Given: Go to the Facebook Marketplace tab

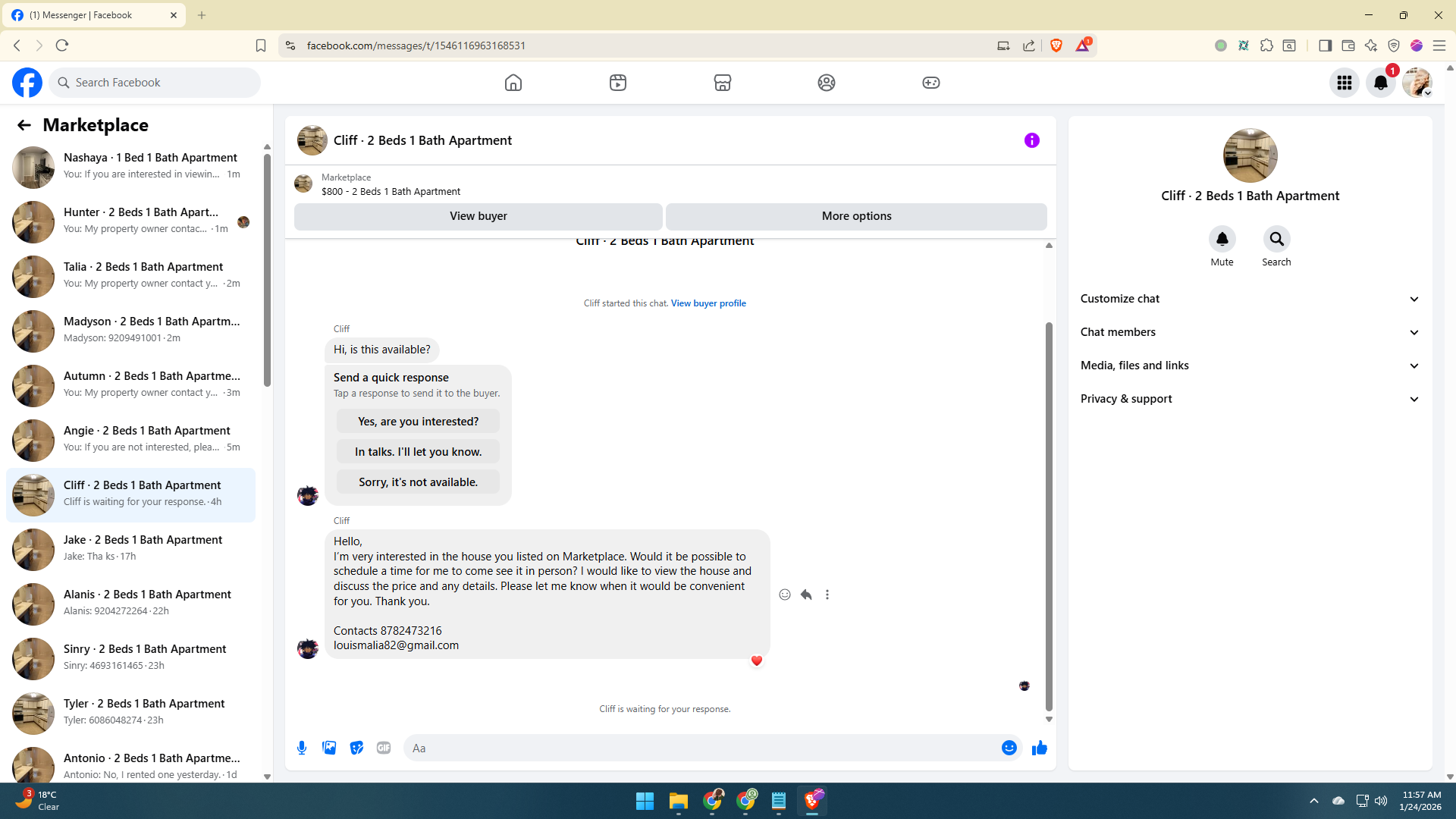Looking at the screenshot, I should tap(722, 83).
